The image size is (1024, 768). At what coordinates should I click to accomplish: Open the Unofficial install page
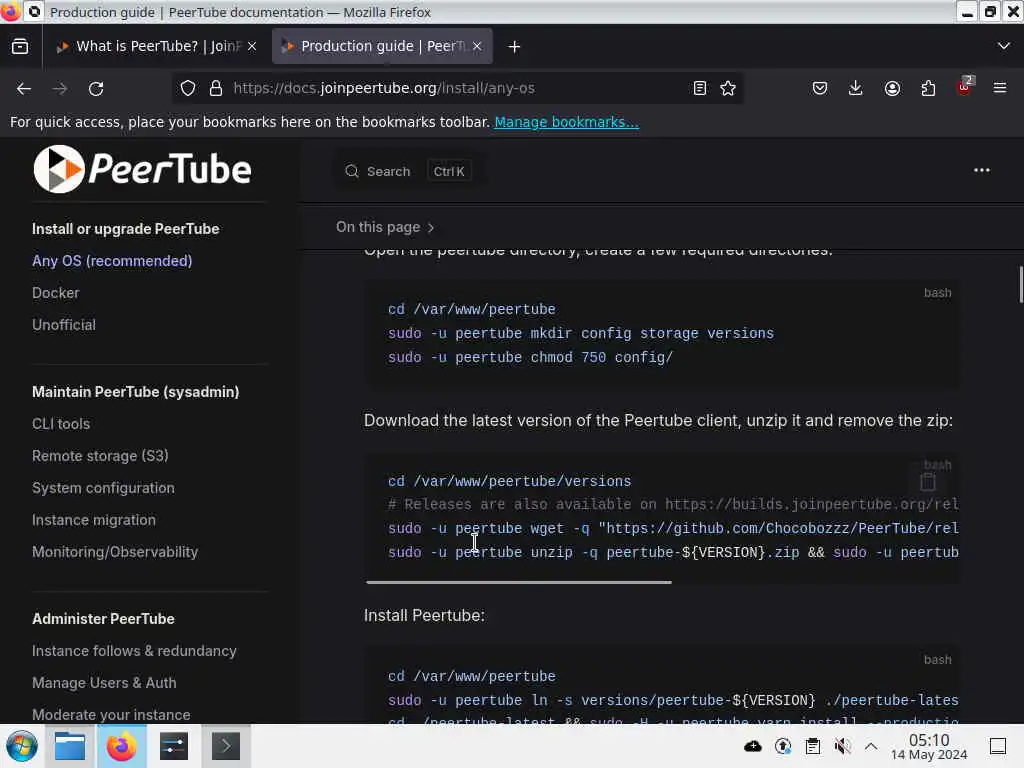coord(64,325)
